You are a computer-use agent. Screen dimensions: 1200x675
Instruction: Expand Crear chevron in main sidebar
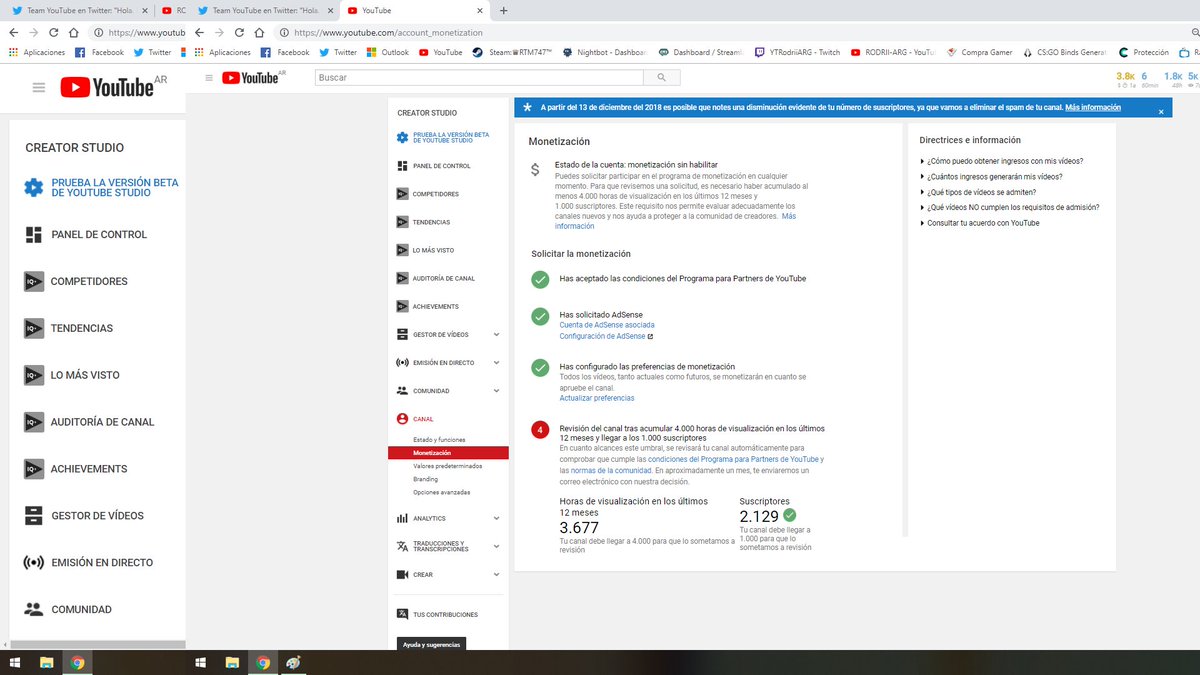[497, 574]
